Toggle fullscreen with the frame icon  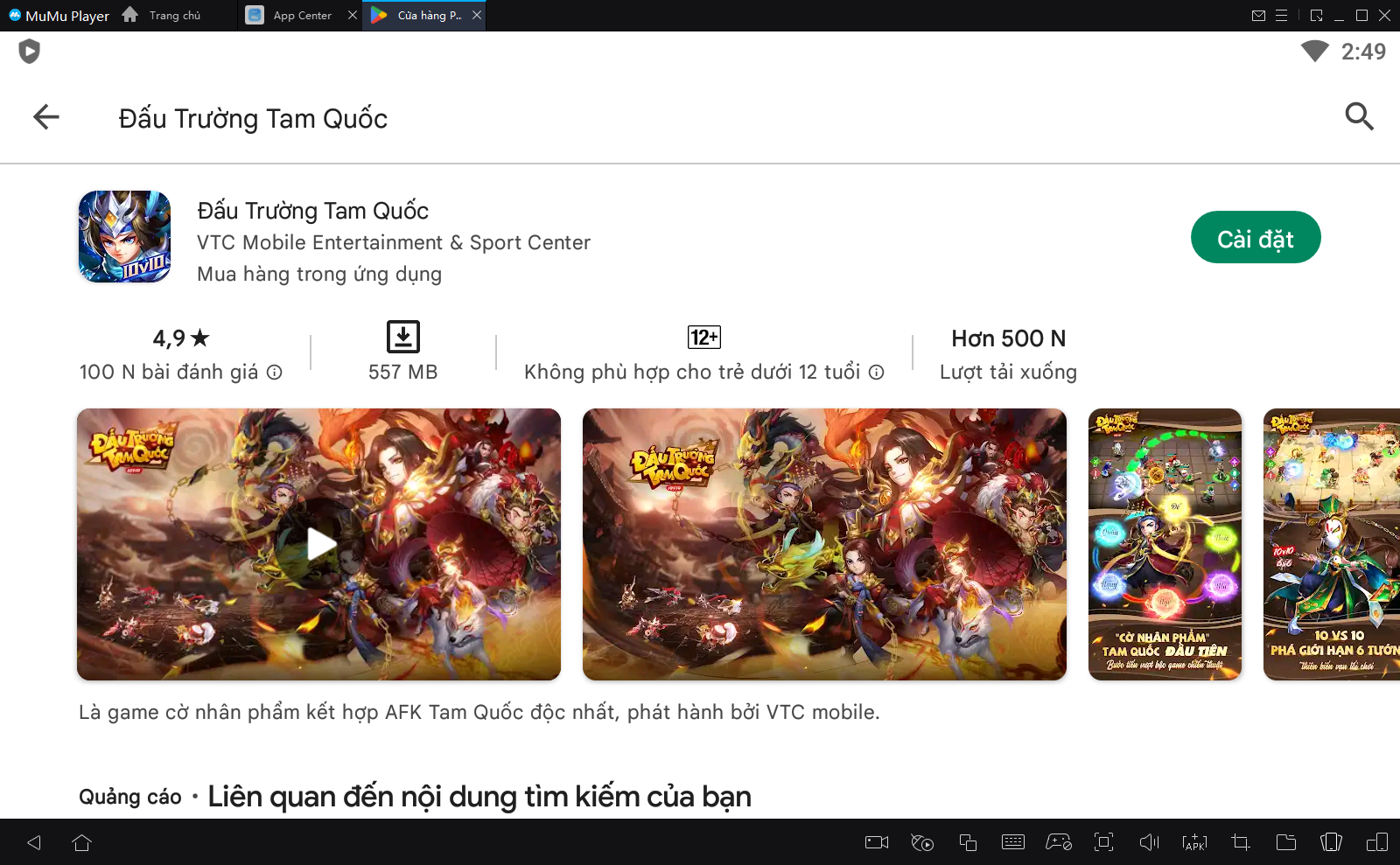click(1103, 842)
